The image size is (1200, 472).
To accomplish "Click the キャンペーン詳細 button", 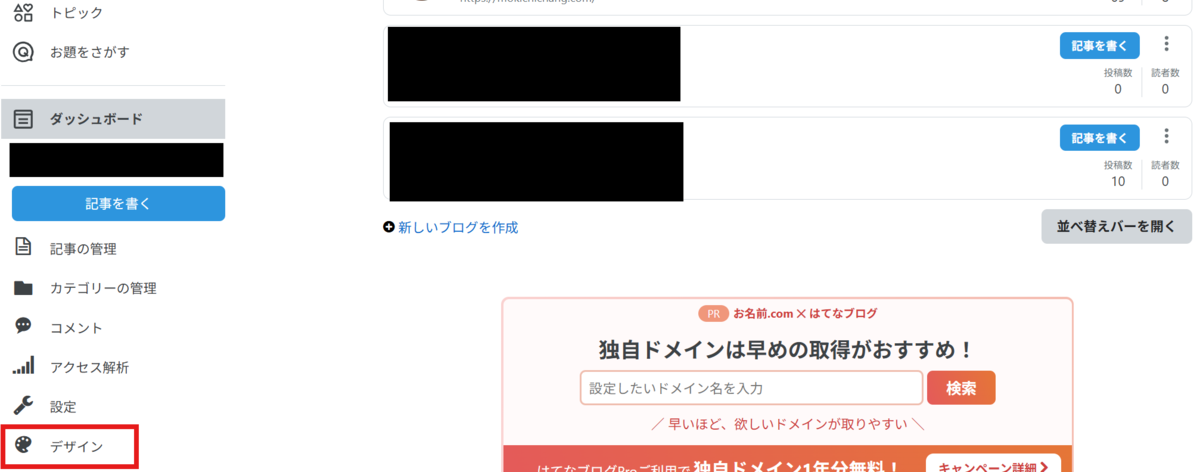I will 993,464.
